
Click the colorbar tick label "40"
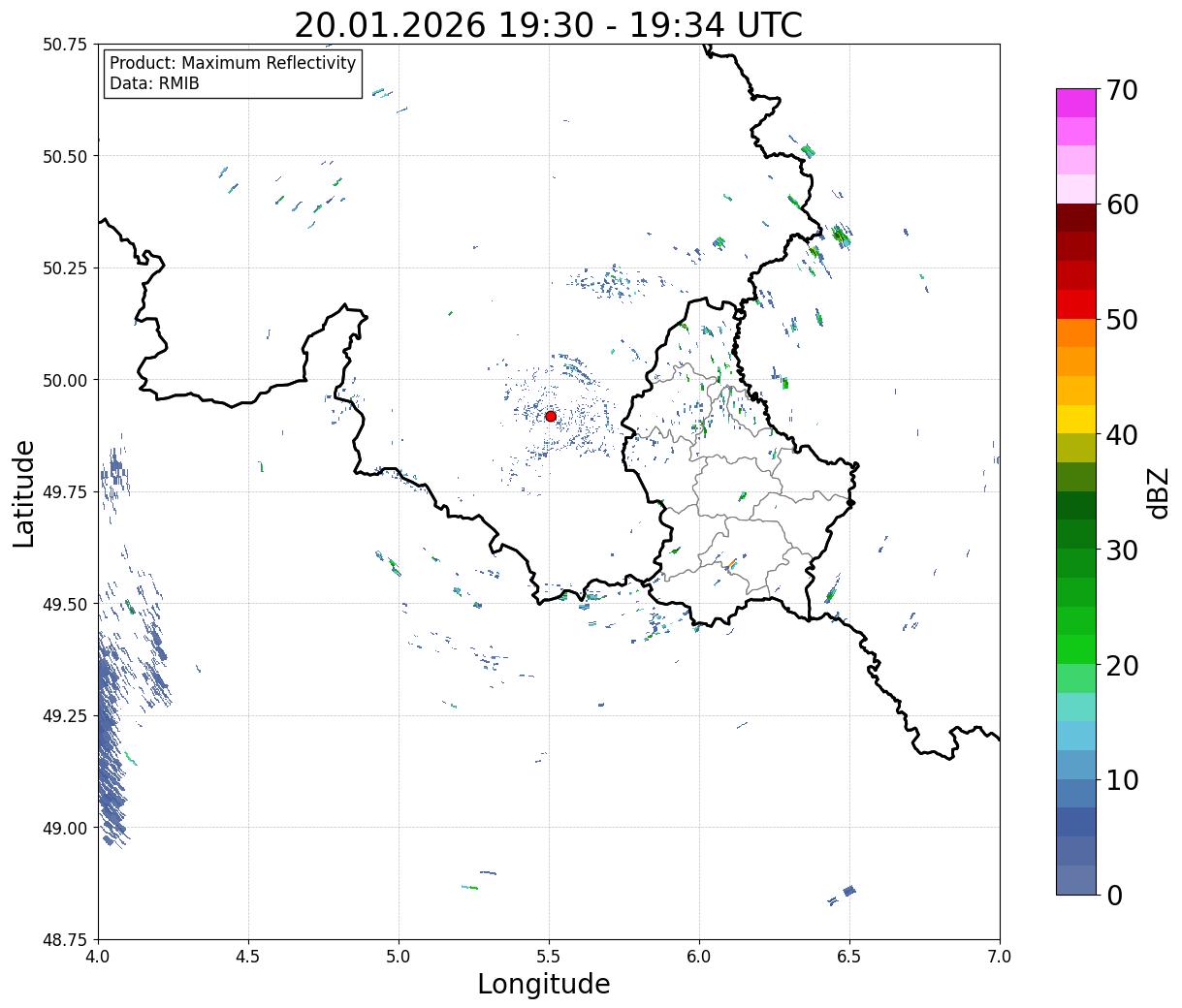1122,435
